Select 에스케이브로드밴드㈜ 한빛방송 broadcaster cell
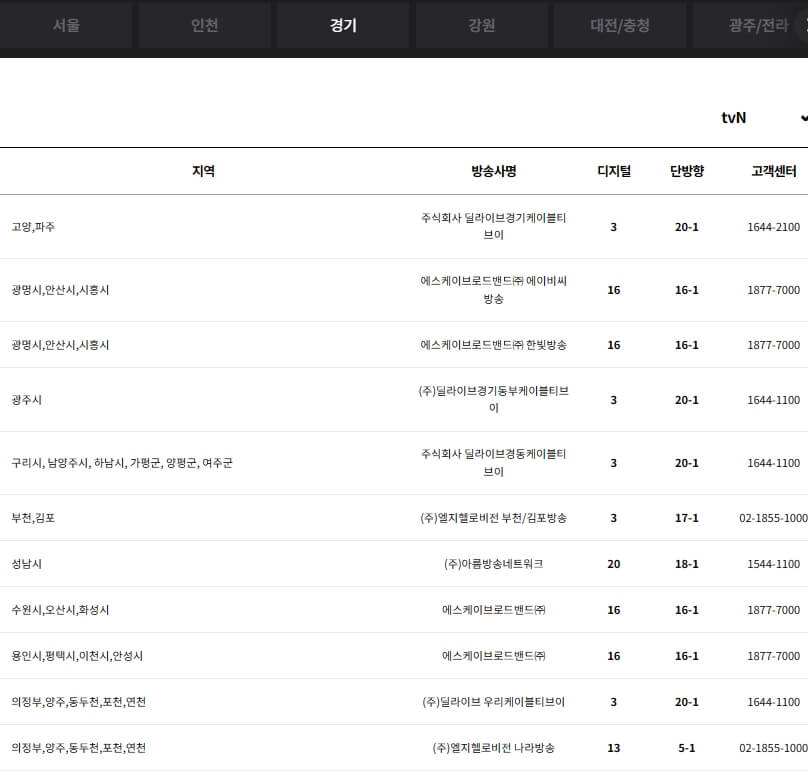The image size is (808, 772). click(494, 345)
